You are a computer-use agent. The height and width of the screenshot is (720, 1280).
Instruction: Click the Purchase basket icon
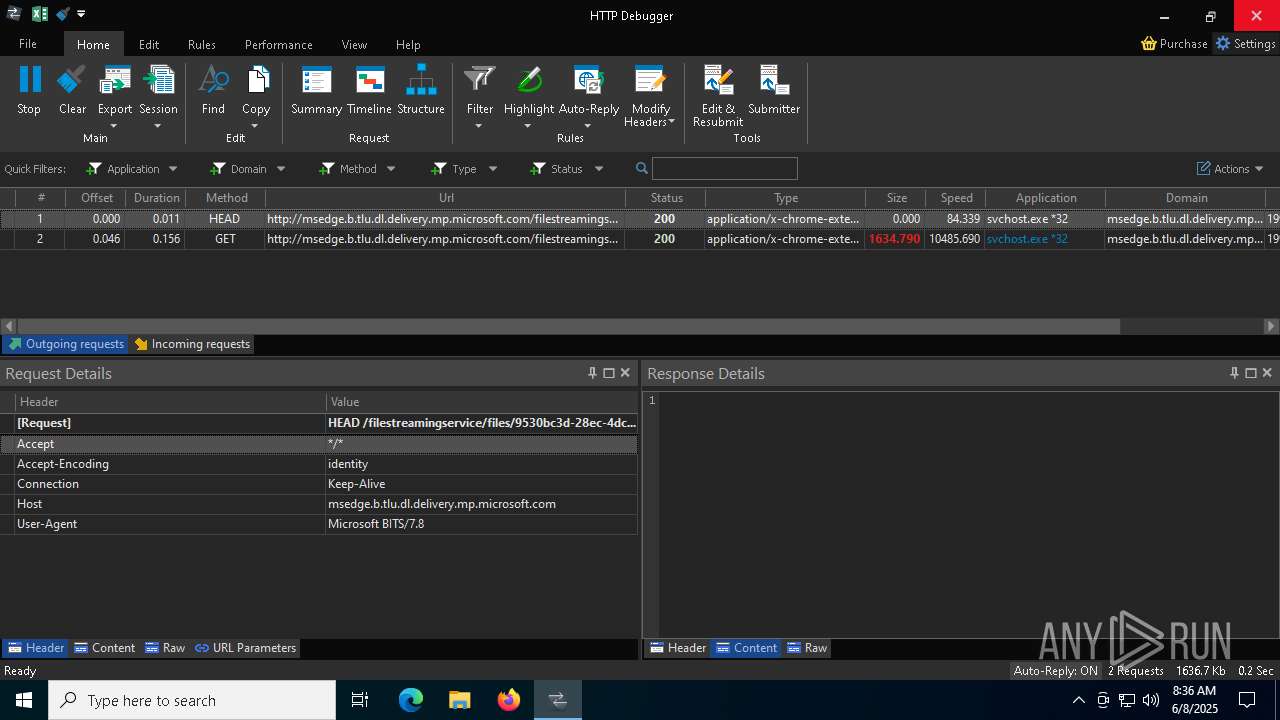[1149, 44]
